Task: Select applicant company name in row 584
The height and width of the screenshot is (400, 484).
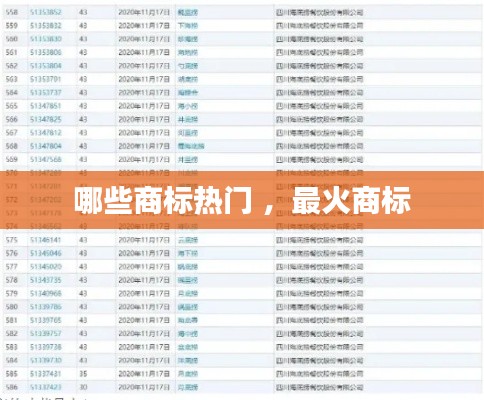Action: point(319,360)
